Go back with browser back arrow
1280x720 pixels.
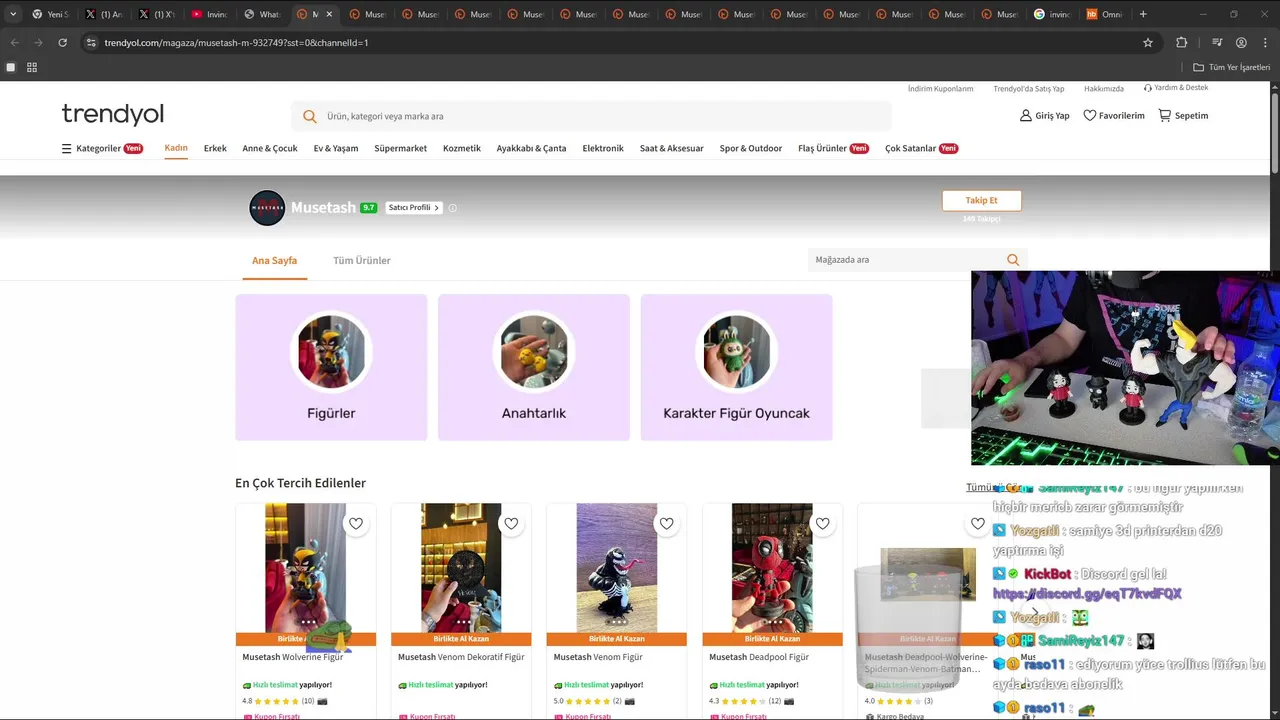pos(14,43)
